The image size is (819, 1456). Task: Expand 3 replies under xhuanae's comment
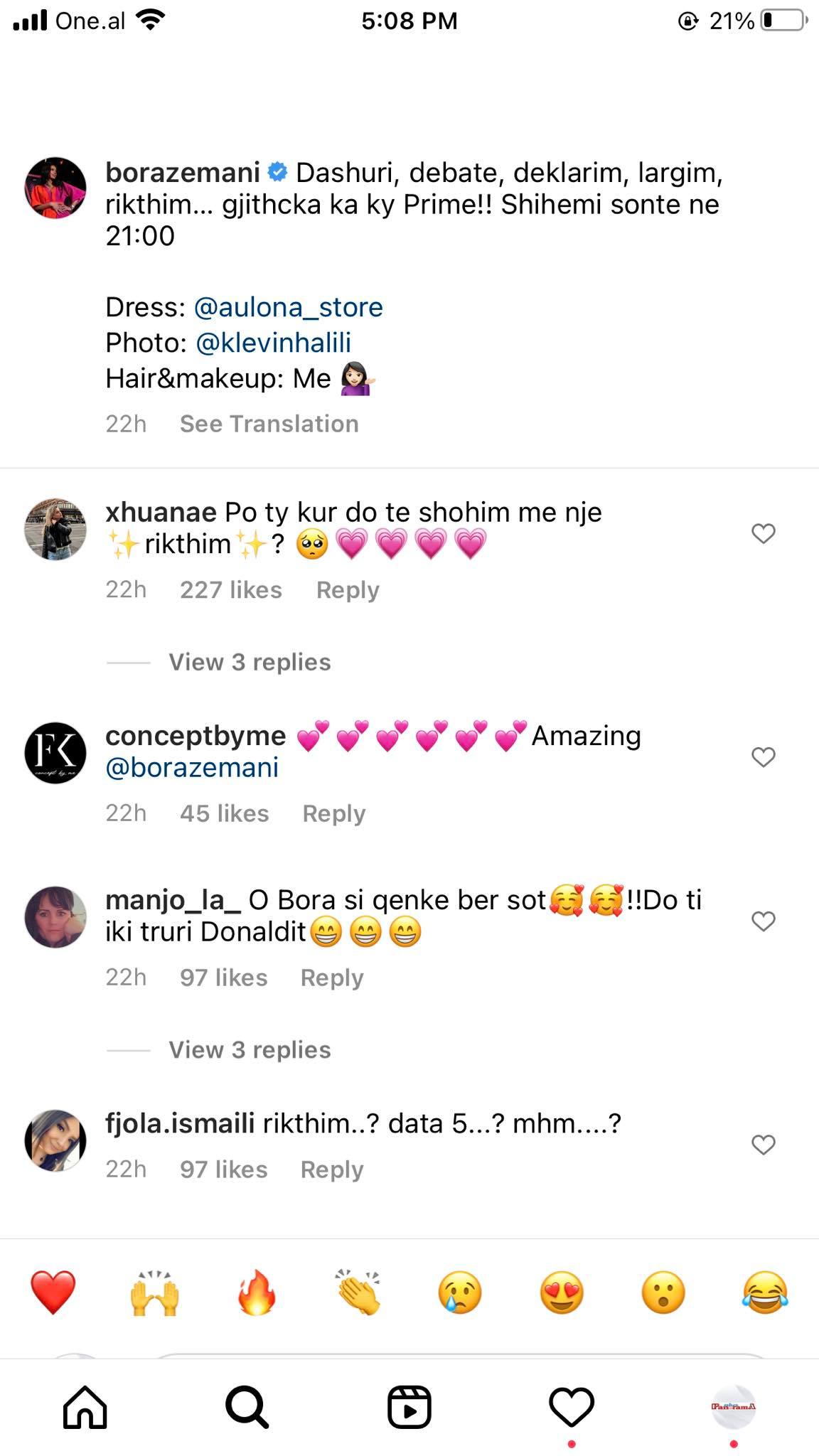click(250, 662)
